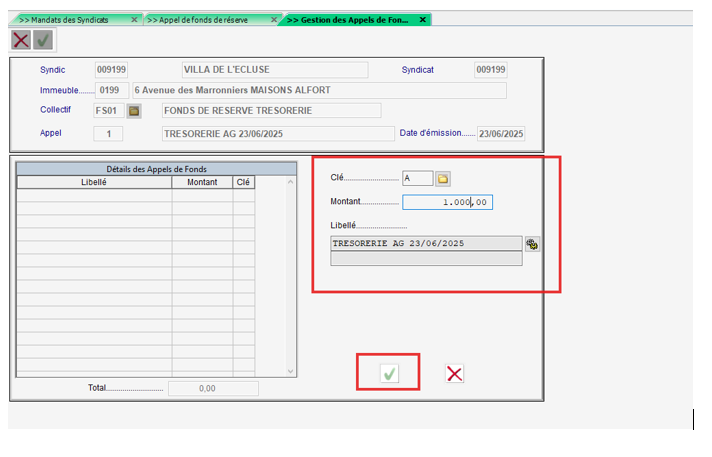Viewport: 712px width, 457px height.
Task: Close the Gestion des Appels de Fonds tab
Action: click(x=423, y=20)
